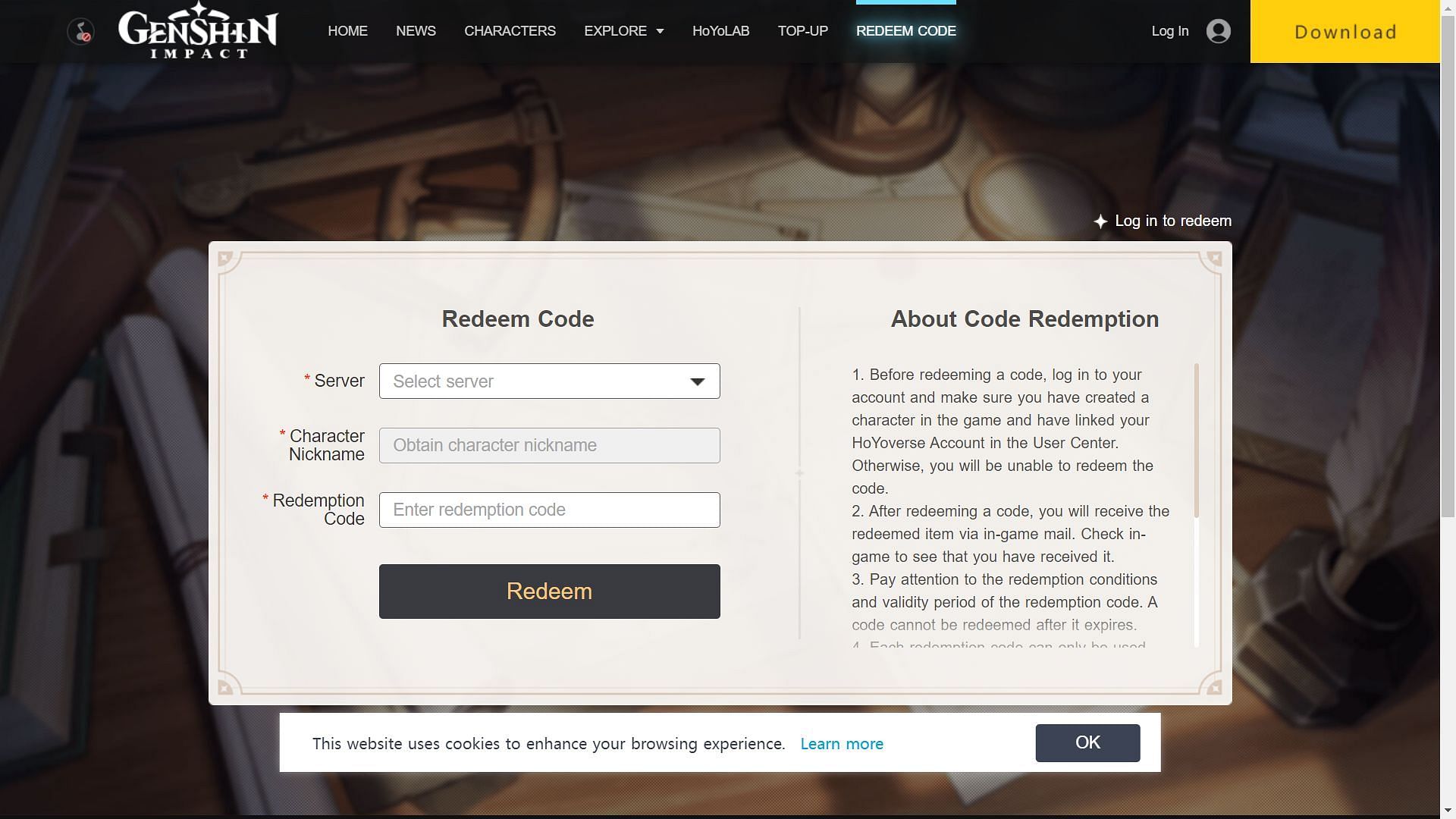The width and height of the screenshot is (1456, 819).
Task: Click the Redemption Code input field
Action: (x=549, y=509)
